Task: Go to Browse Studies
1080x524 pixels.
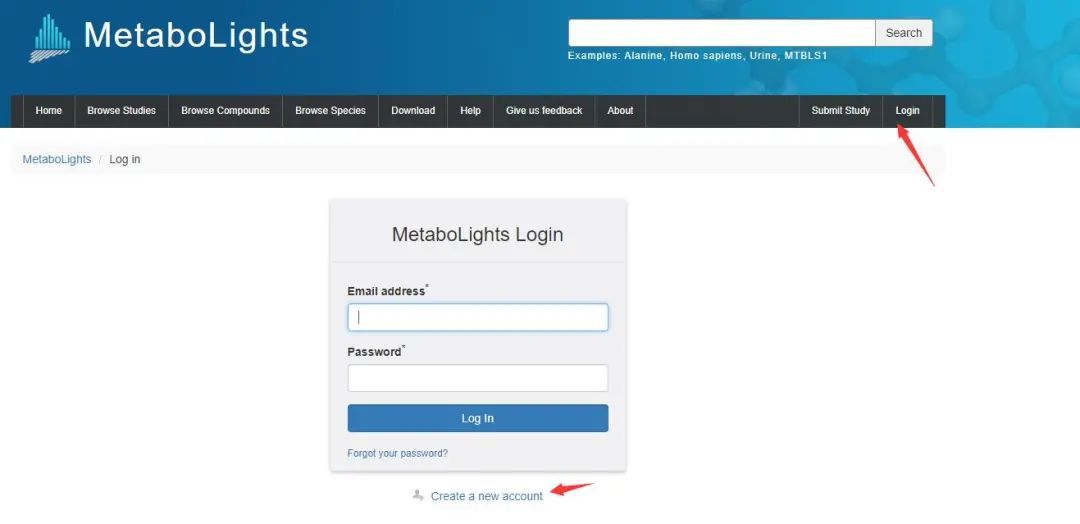Action: pyautogui.click(x=121, y=111)
